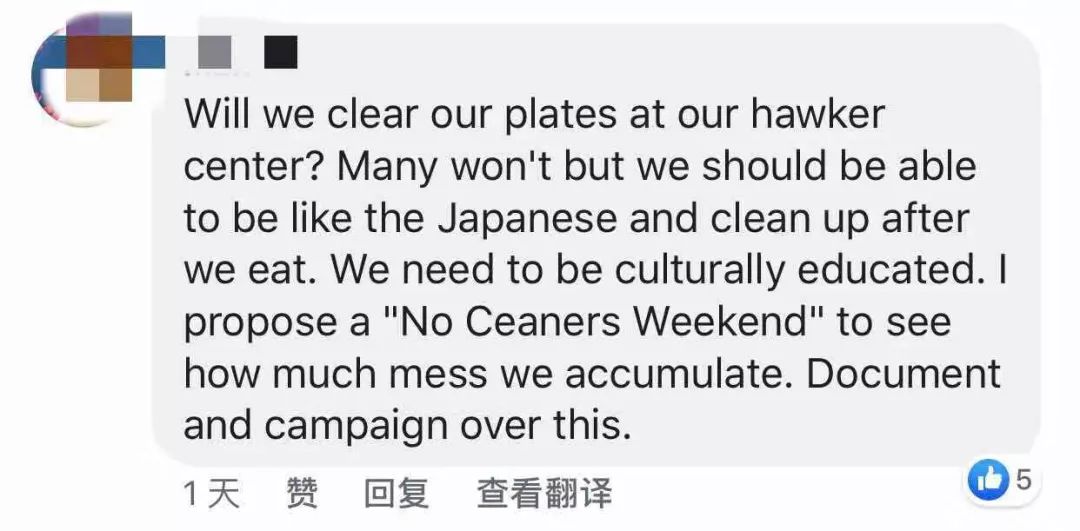Click the black blurred name block
The image size is (1080, 531).
282,50
